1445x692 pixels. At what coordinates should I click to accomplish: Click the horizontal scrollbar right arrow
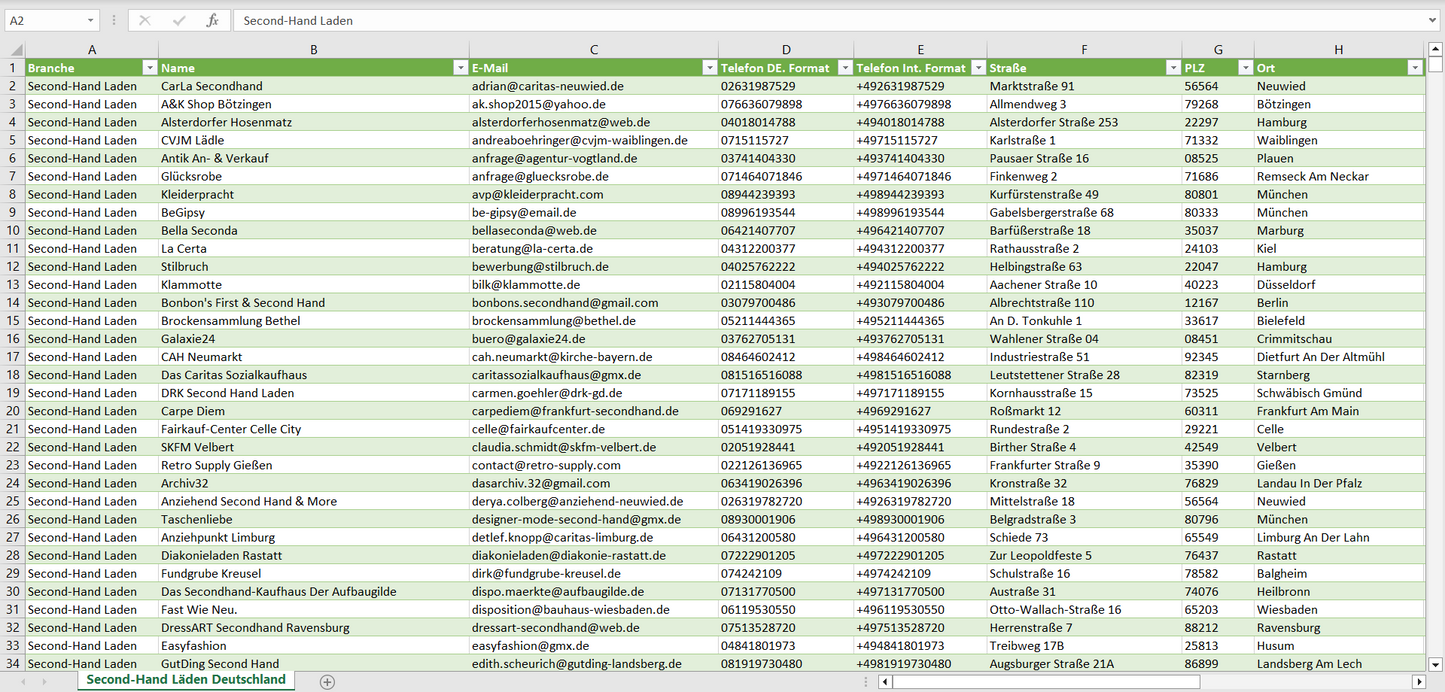(1418, 682)
